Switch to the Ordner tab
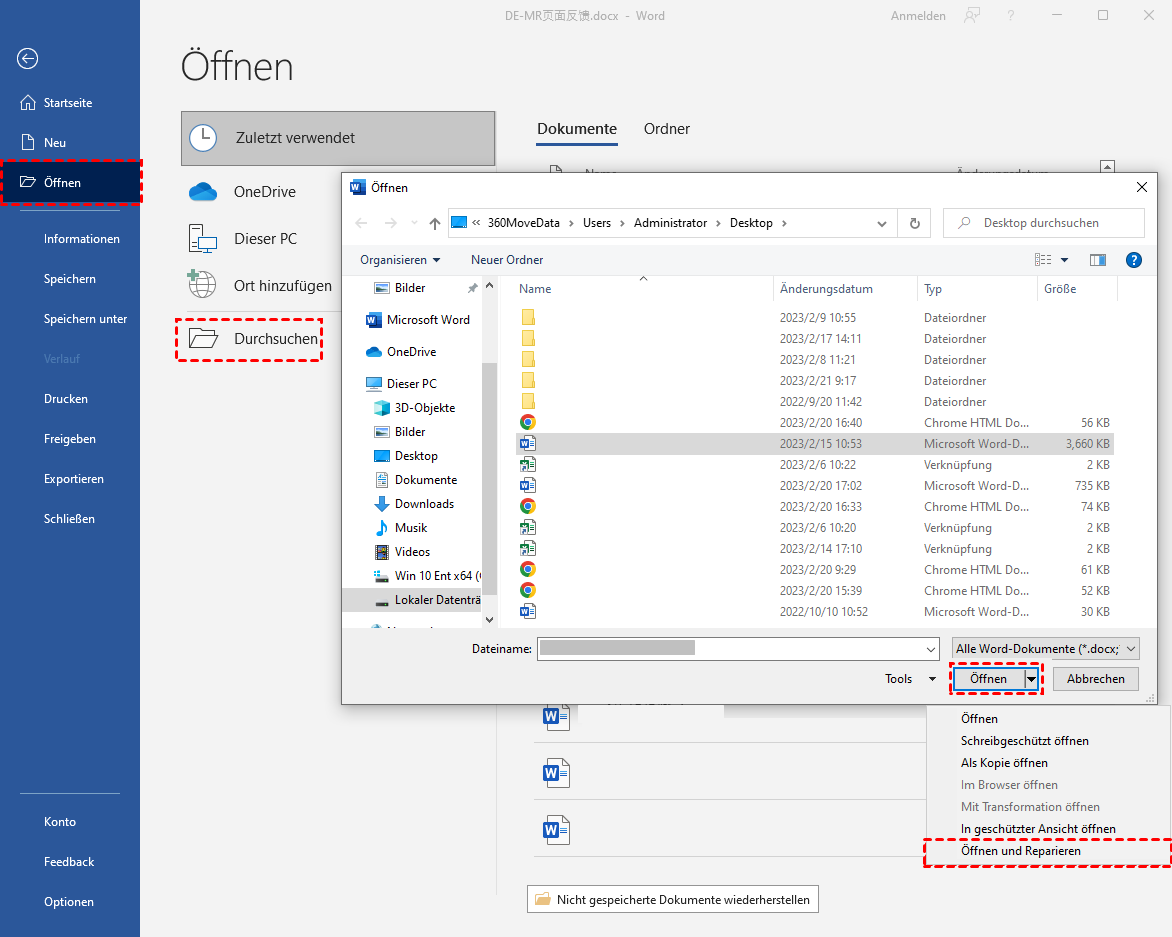 pyautogui.click(x=667, y=129)
